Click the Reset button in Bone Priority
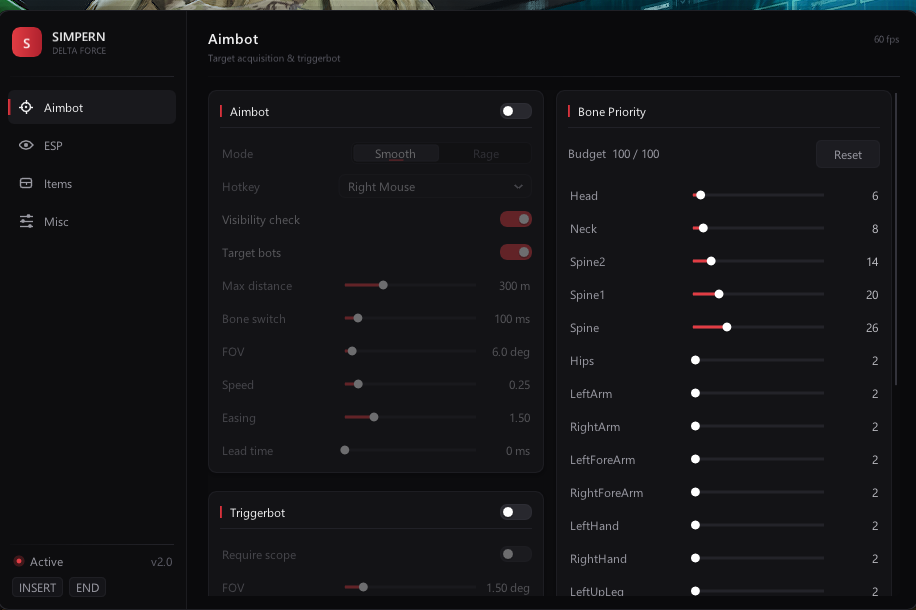Screen dimensions: 916x610 pos(848,155)
